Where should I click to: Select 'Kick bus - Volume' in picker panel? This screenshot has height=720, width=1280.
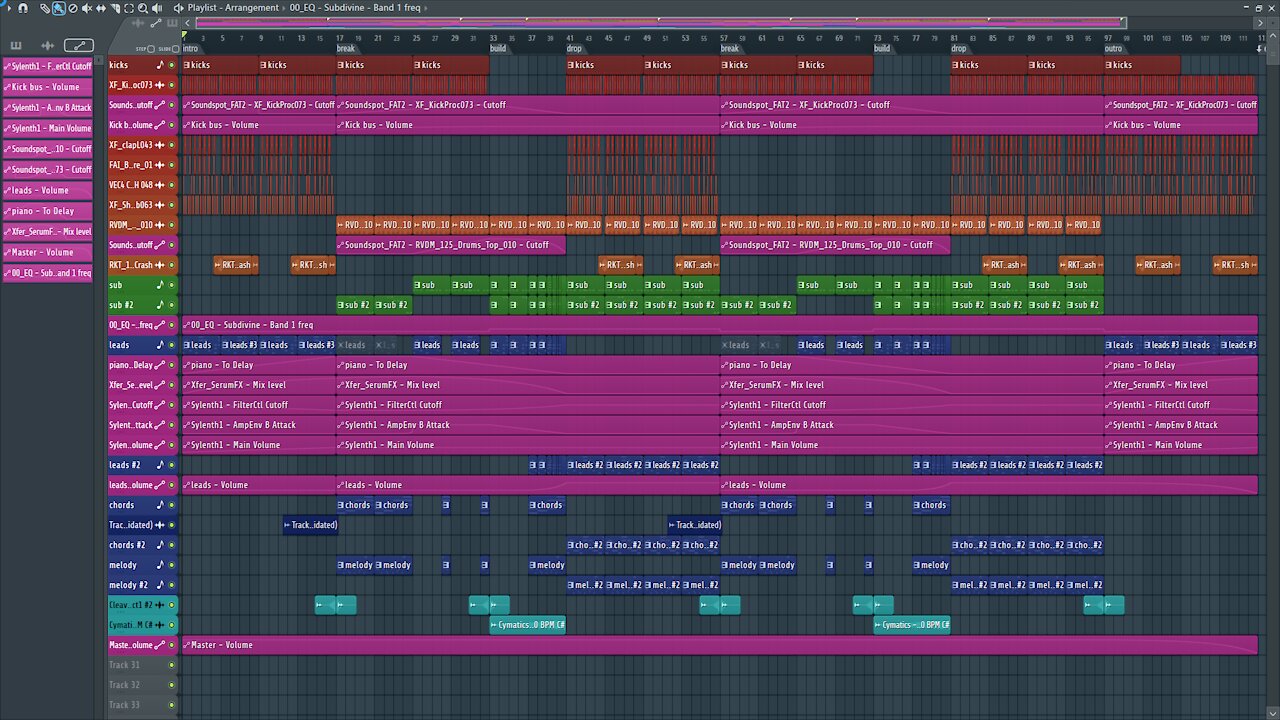(48, 87)
